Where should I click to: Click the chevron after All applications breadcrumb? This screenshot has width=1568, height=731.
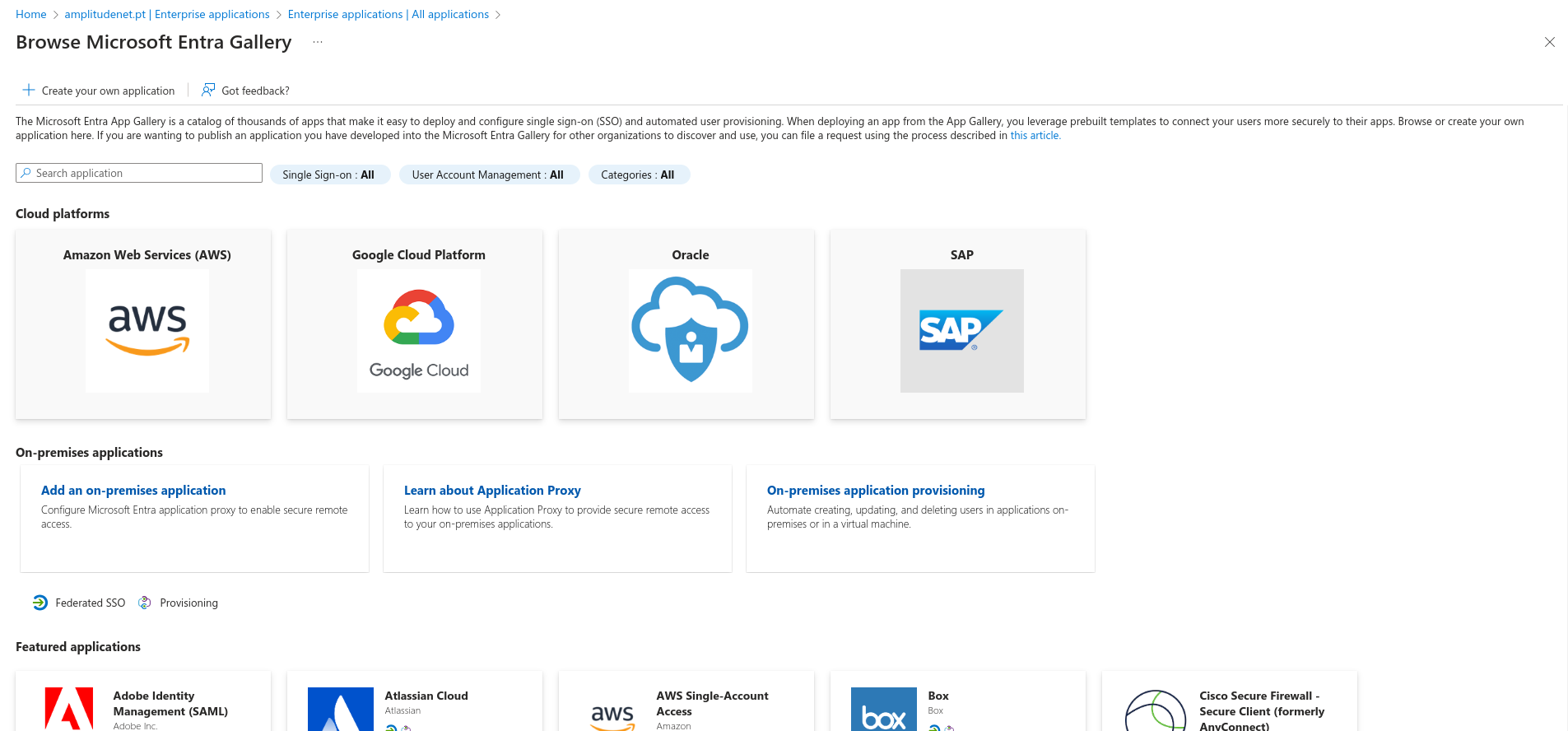[498, 15]
